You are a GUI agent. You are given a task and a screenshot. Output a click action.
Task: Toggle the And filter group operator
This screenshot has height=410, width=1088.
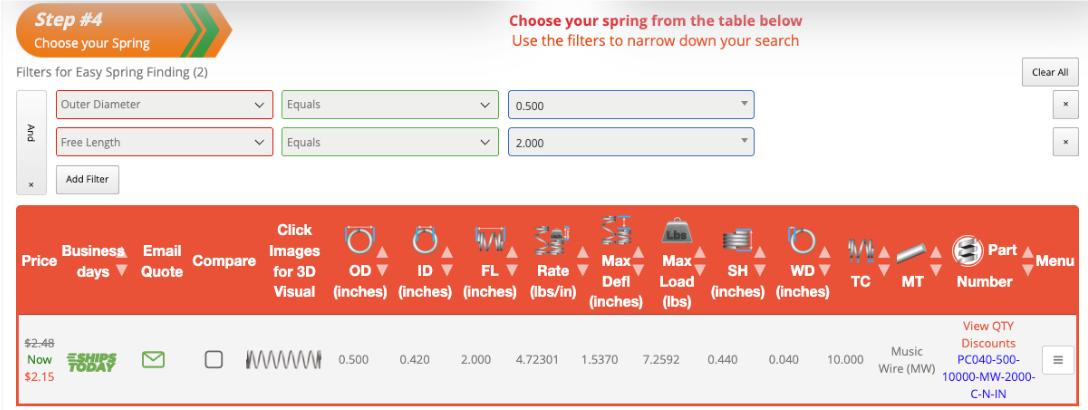(x=31, y=133)
